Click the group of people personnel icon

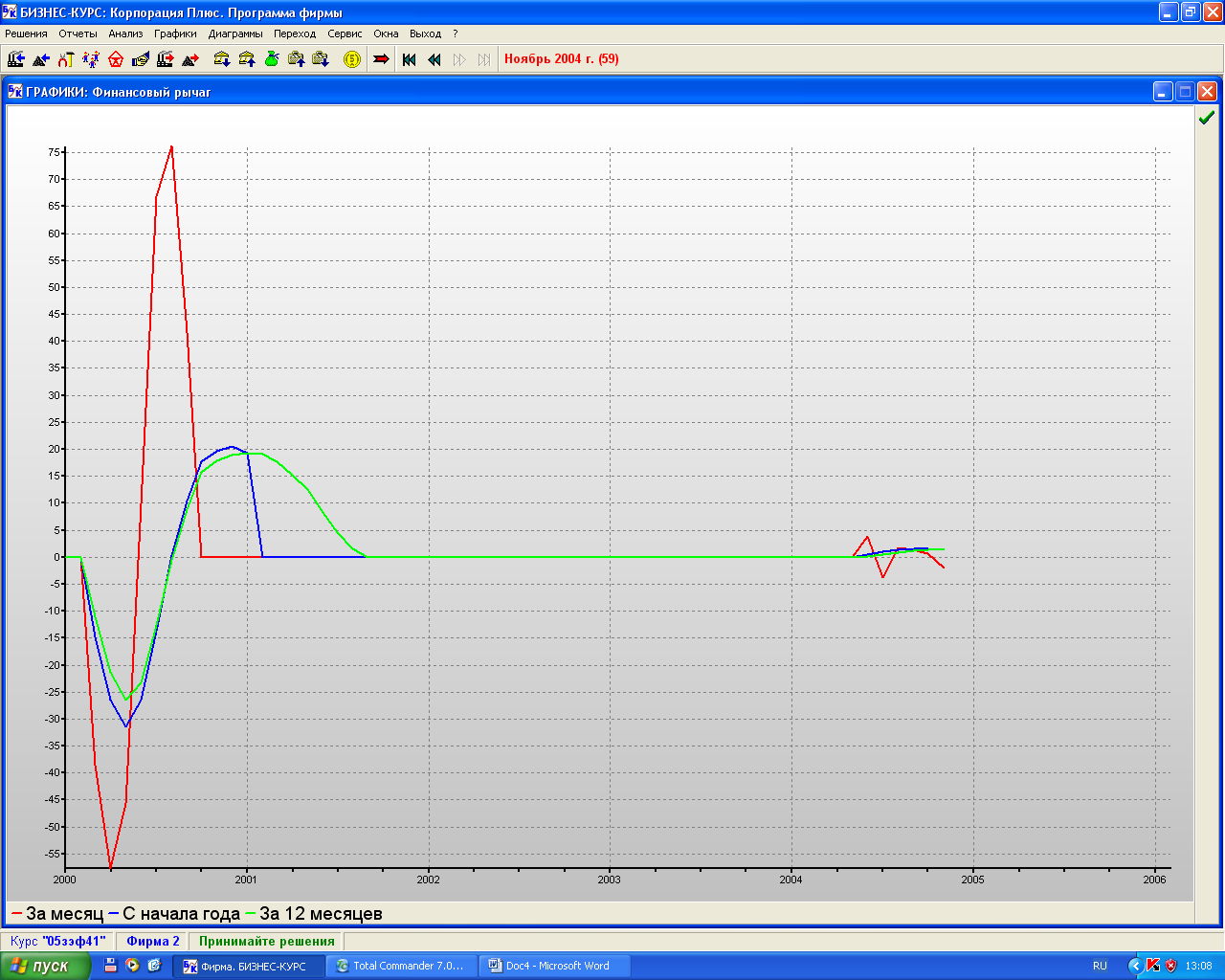90,59
